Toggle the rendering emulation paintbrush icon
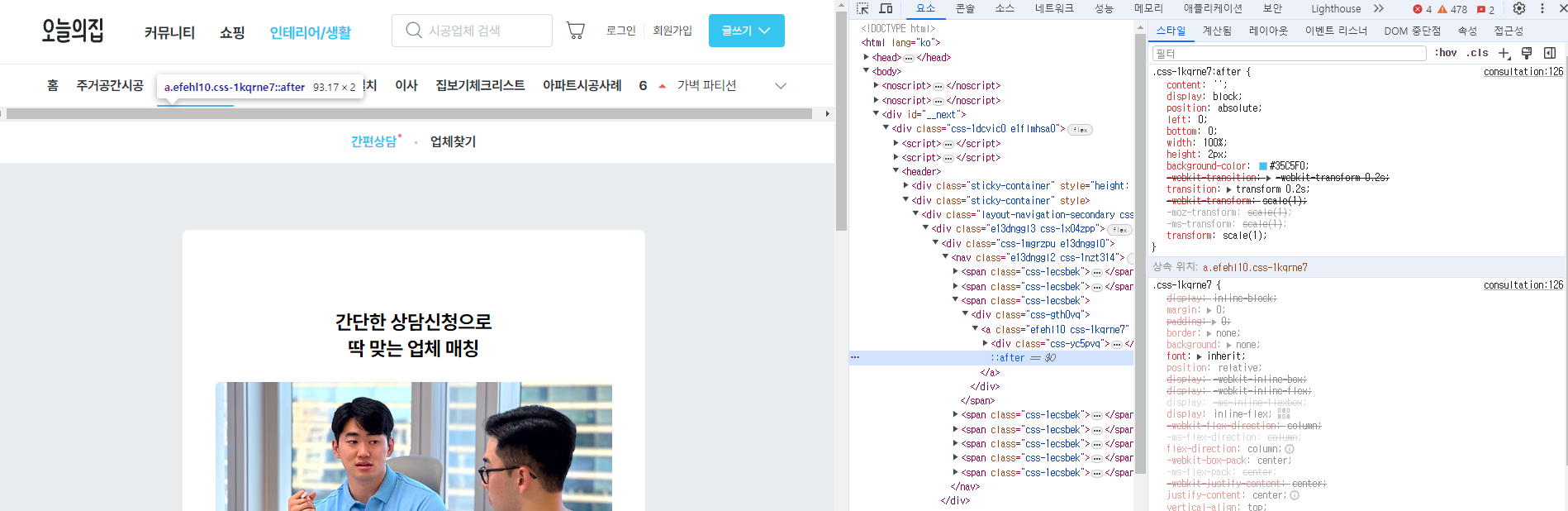1568x511 pixels. (1527, 53)
